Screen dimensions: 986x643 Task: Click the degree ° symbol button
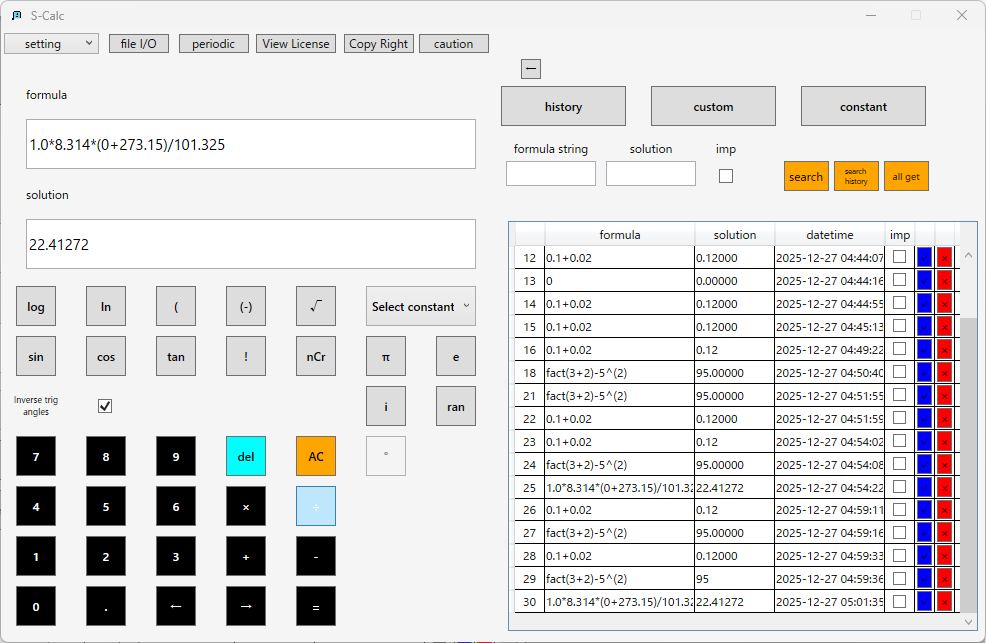pyautogui.click(x=385, y=456)
